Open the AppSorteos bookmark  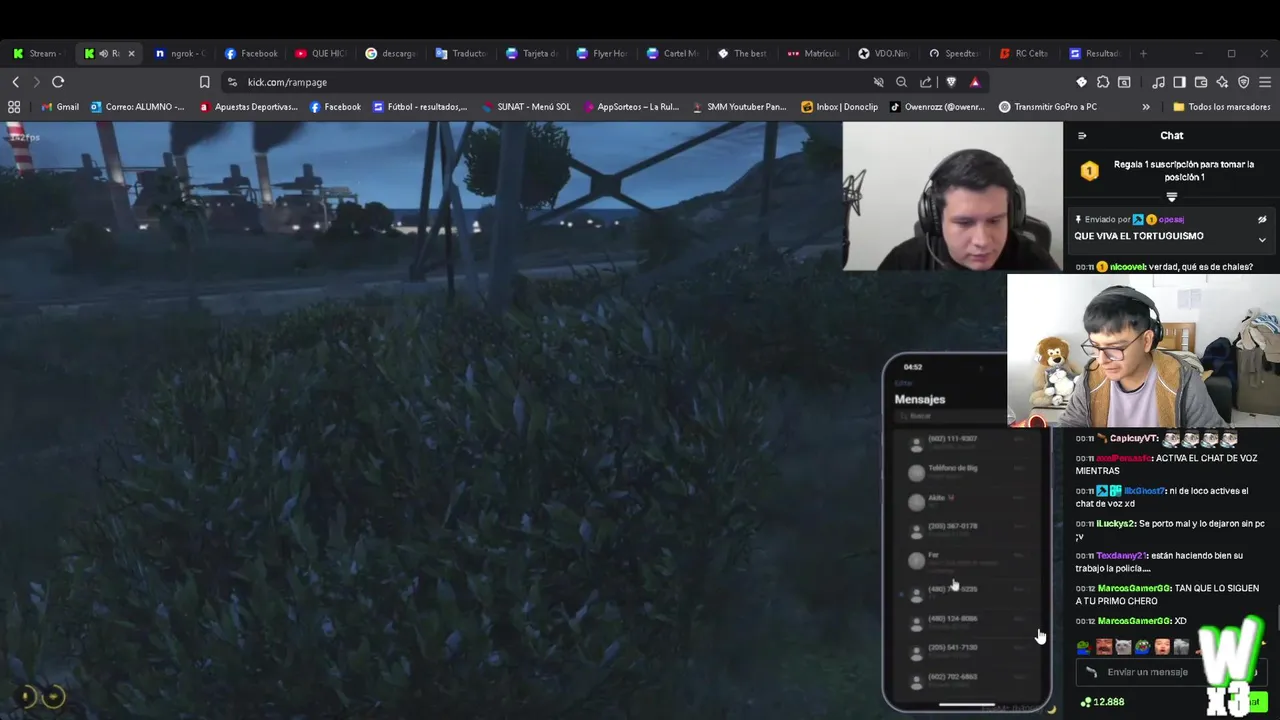coord(630,107)
